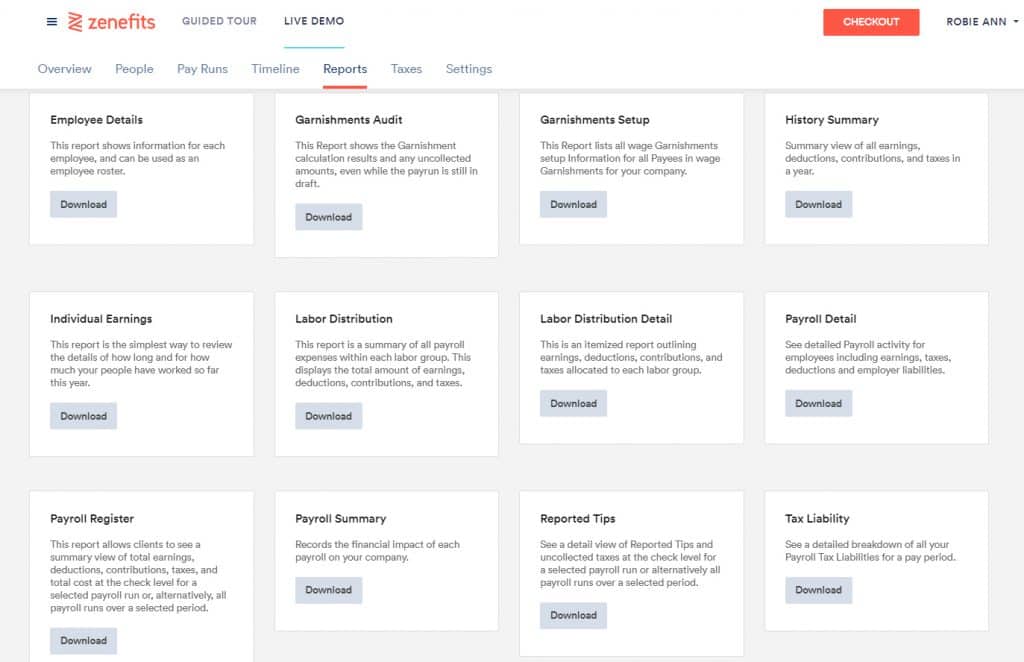Click the CHECKOUT button
This screenshot has width=1024, height=662.
[x=871, y=20]
